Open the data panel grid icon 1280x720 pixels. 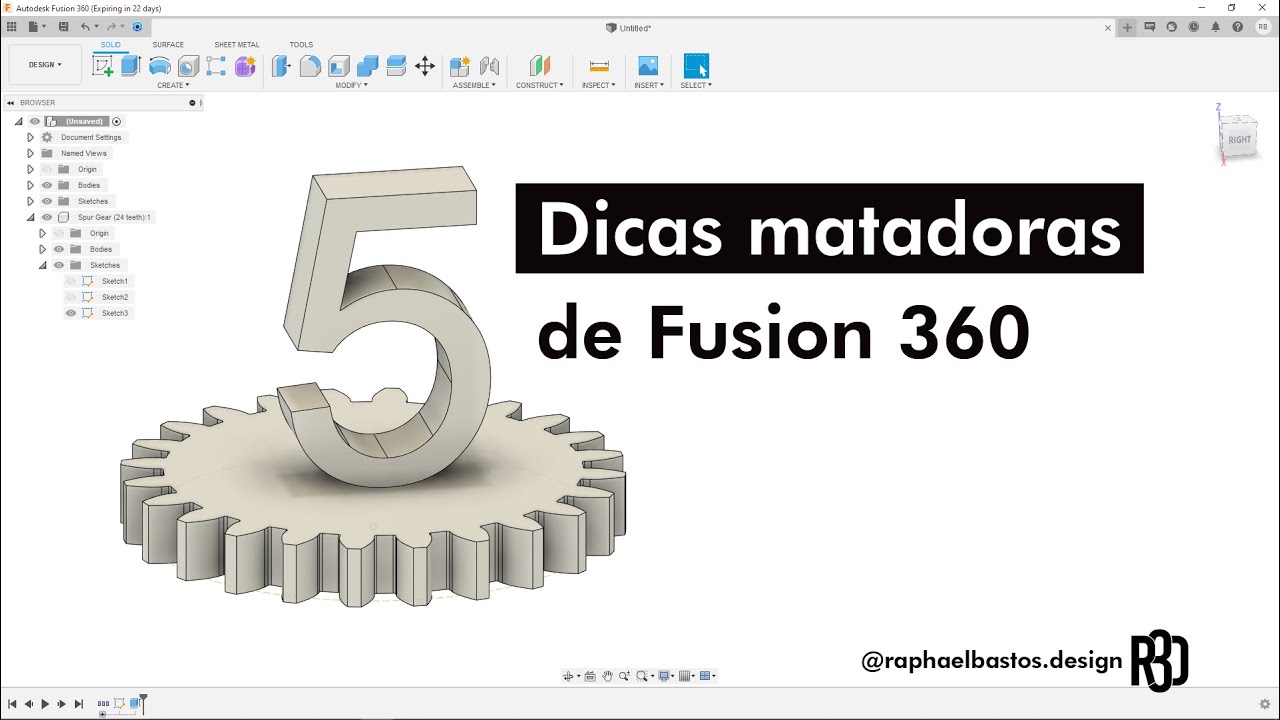point(12,27)
